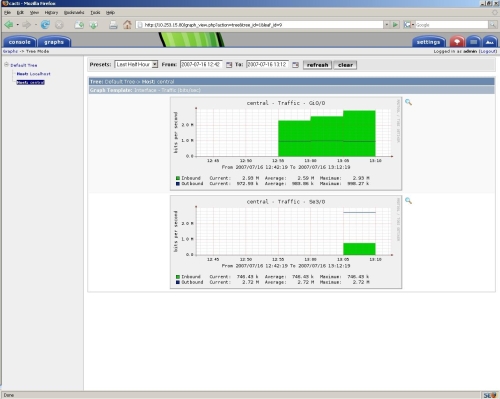Click the browser Forward arrow
This screenshot has height=399, width=500.
tap(26, 25)
